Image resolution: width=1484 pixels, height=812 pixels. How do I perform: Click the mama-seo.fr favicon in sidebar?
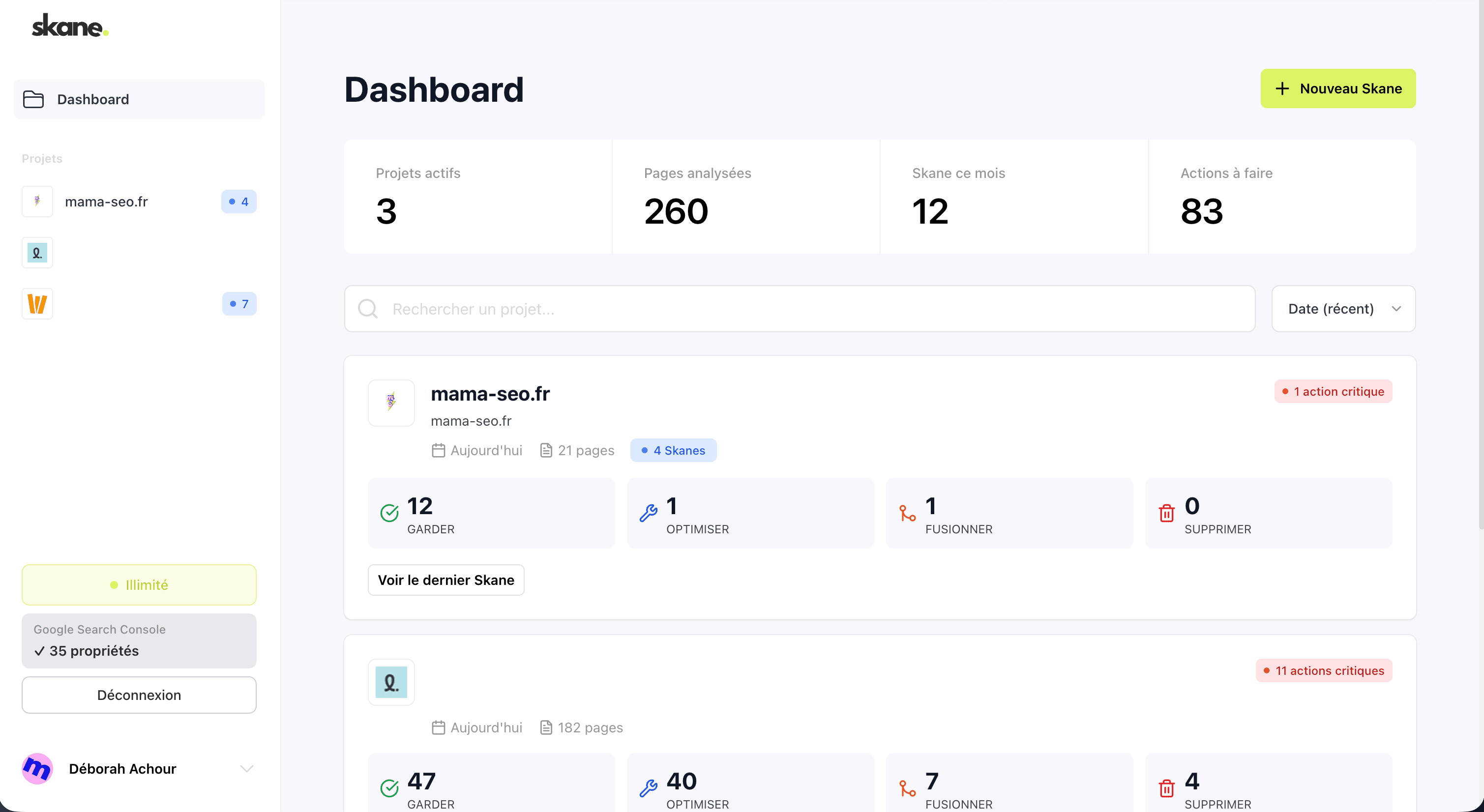point(37,201)
